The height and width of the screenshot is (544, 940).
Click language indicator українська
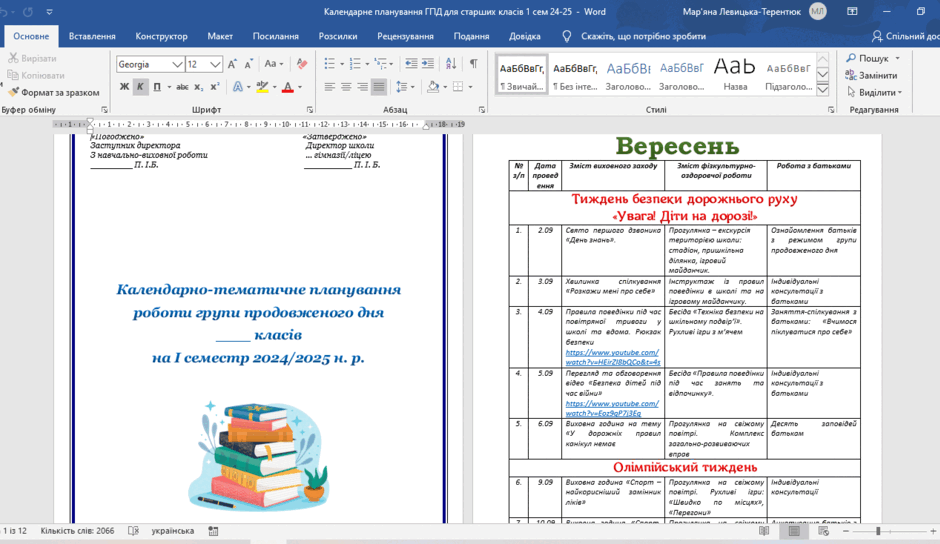173,531
